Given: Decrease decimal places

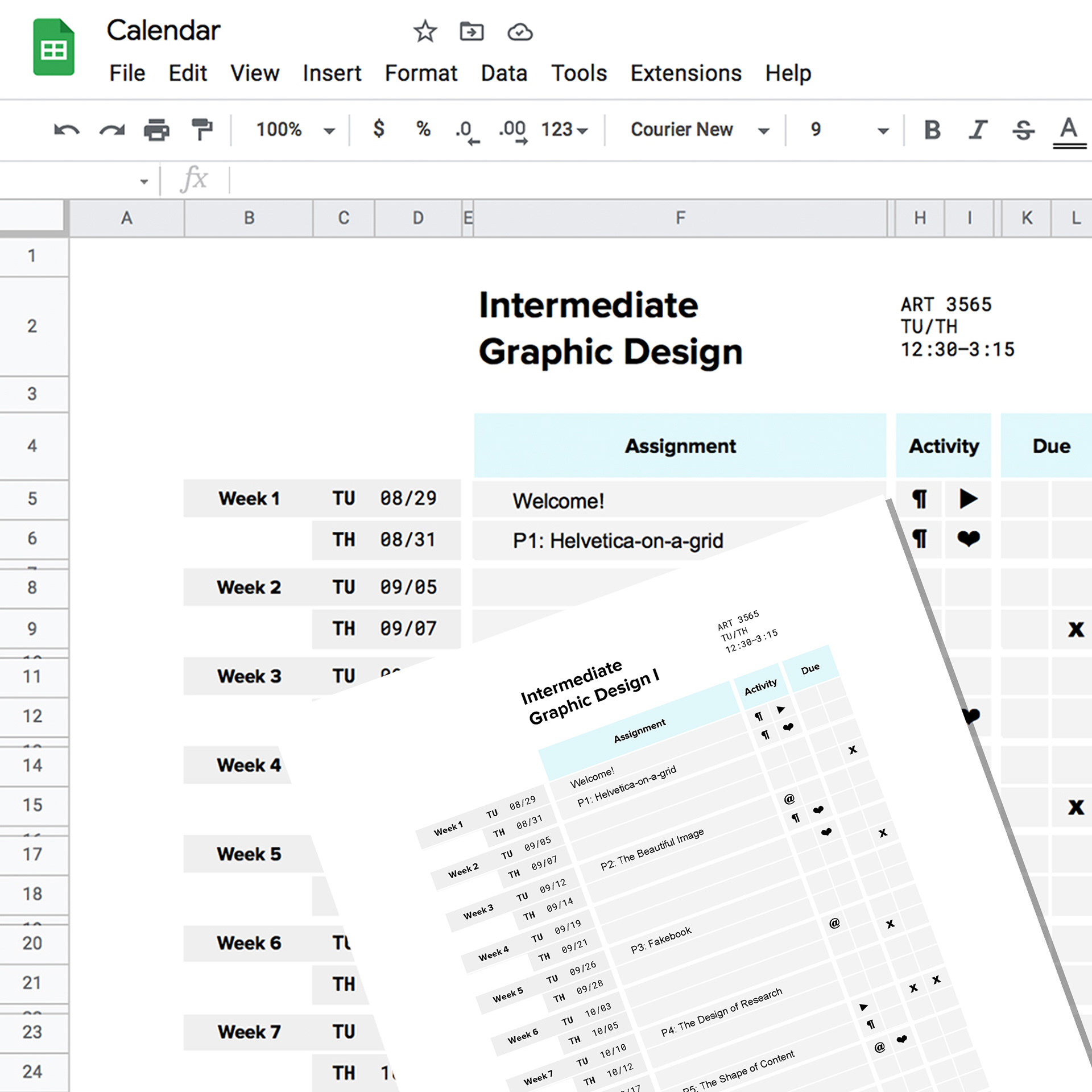Looking at the screenshot, I should coord(466,132).
